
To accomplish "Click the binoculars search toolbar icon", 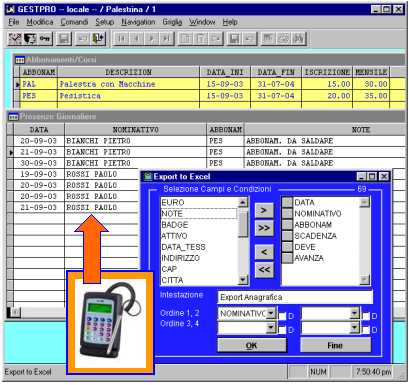I will click(299, 39).
